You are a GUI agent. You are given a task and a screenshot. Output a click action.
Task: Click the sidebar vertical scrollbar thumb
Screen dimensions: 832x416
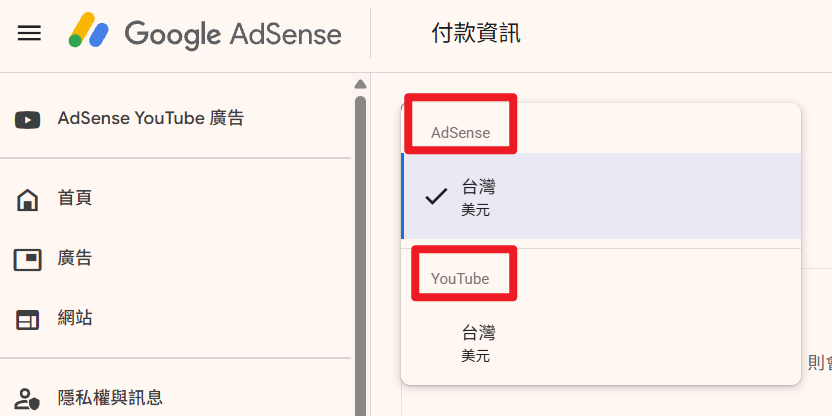point(360,250)
